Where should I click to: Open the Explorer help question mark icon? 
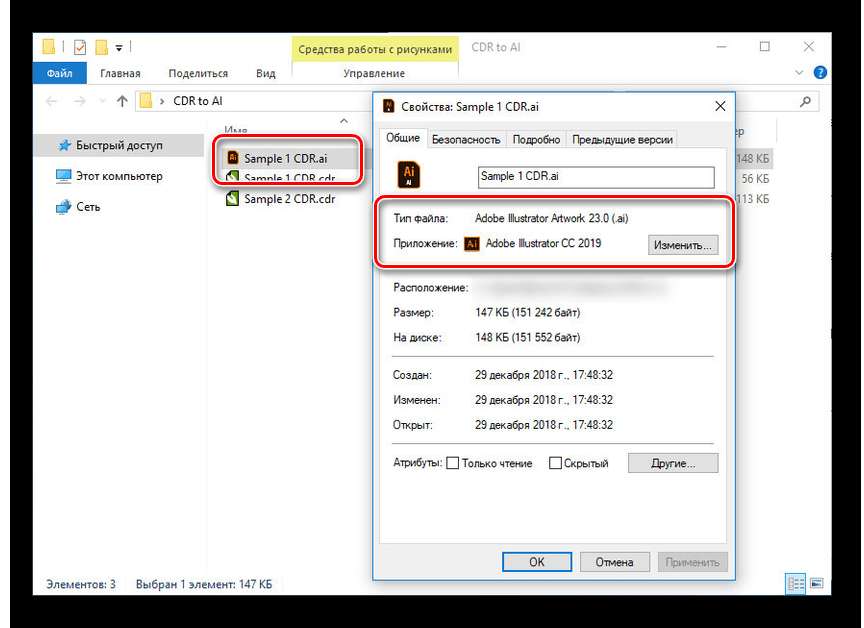pyautogui.click(x=820, y=73)
